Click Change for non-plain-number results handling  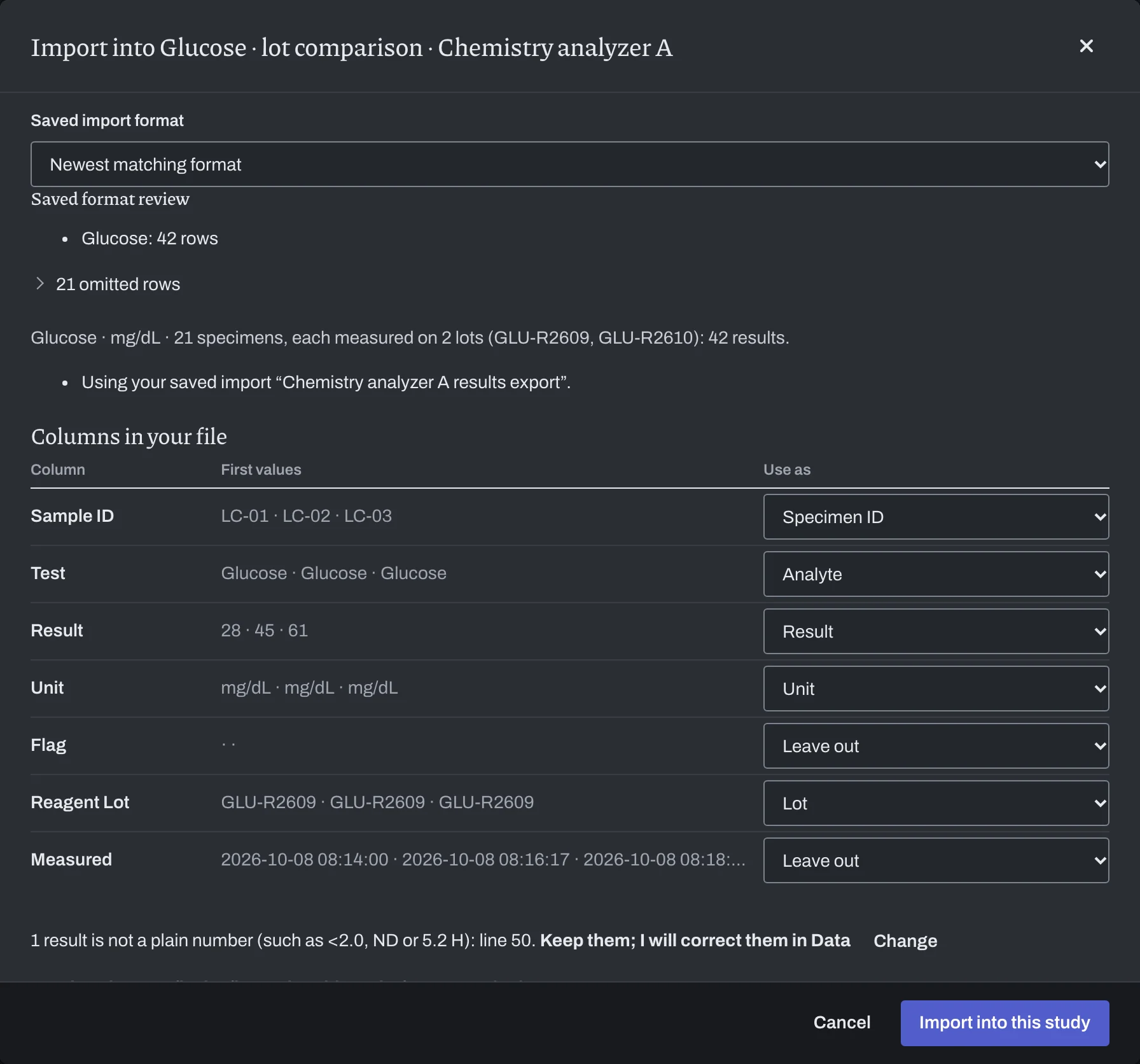click(x=905, y=941)
